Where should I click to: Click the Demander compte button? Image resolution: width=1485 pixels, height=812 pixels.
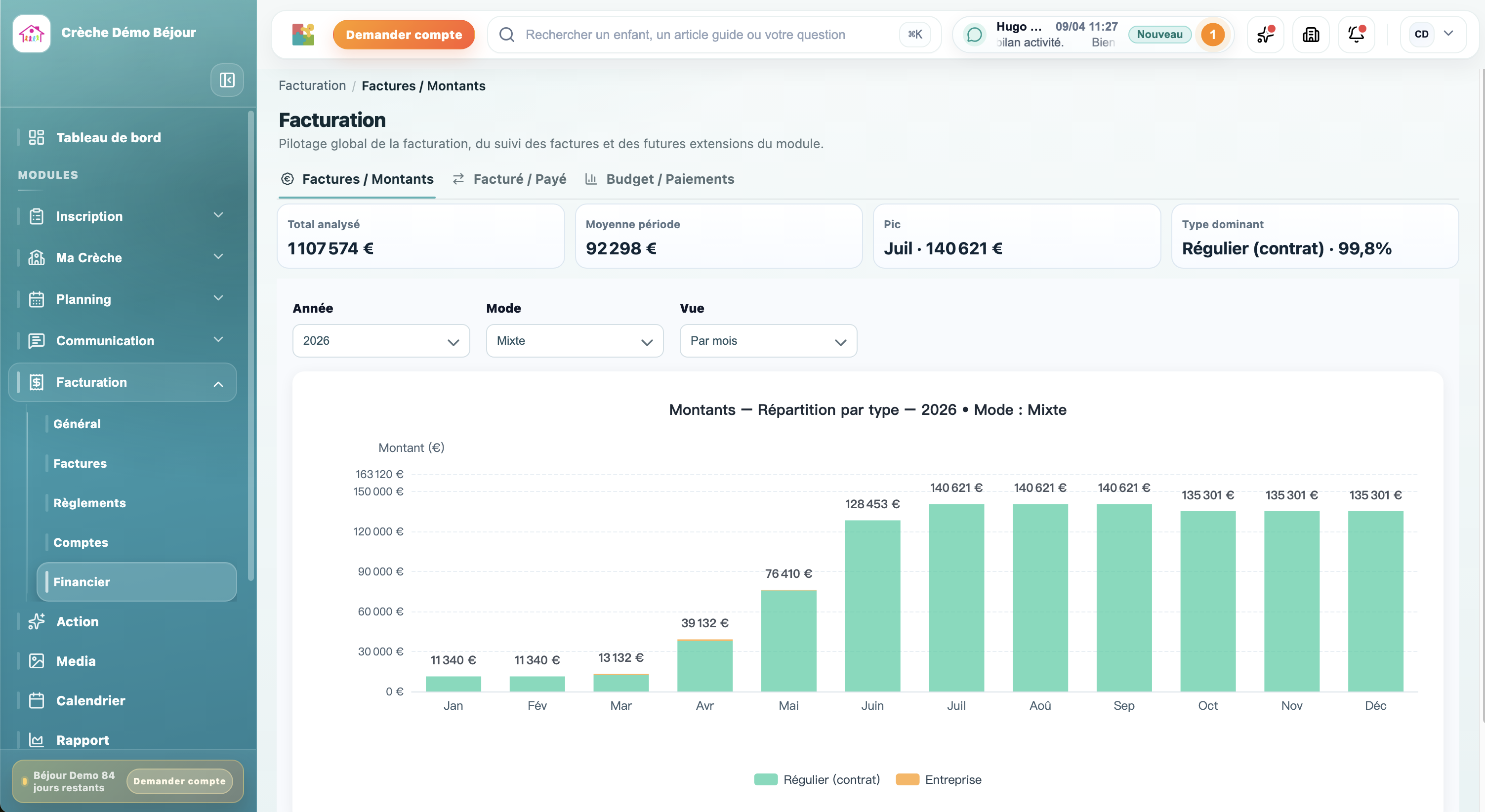click(404, 34)
